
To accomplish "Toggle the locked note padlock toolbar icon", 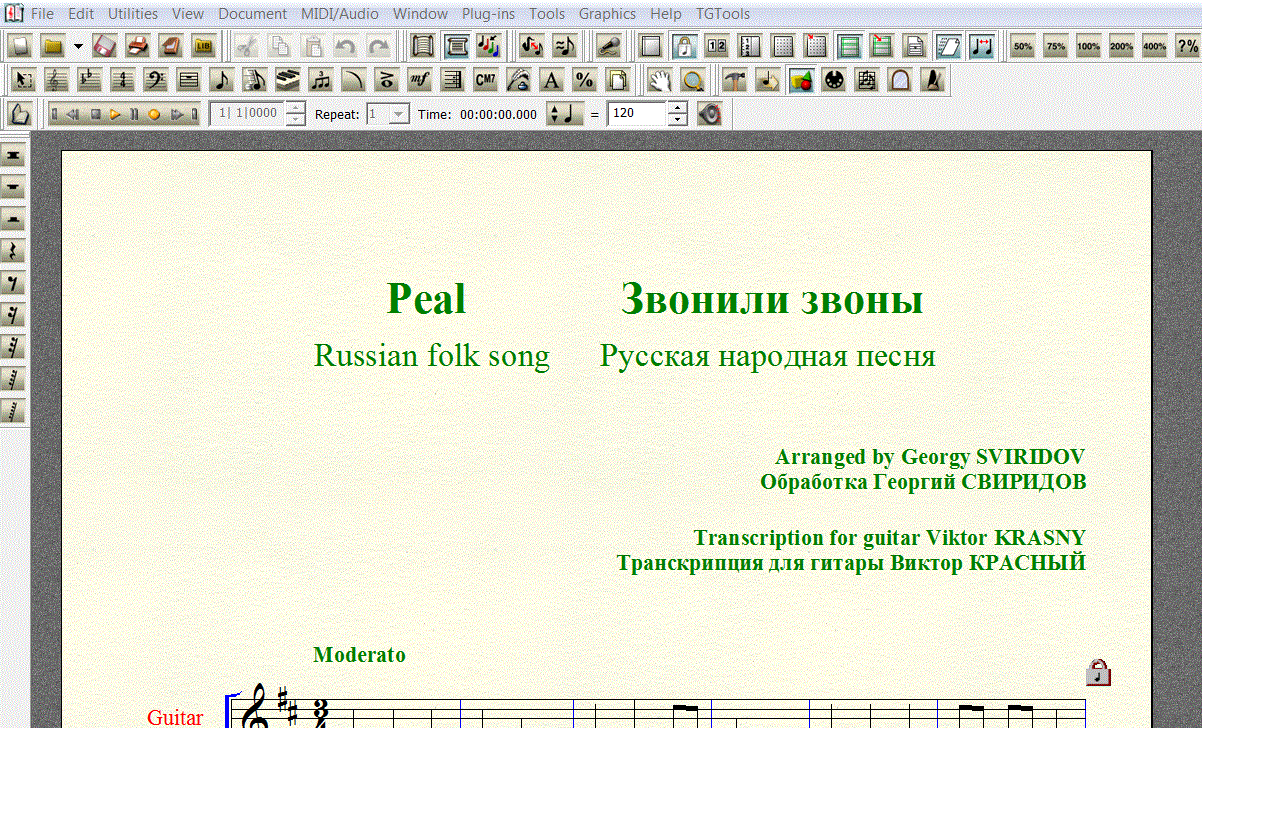I will 684,46.
